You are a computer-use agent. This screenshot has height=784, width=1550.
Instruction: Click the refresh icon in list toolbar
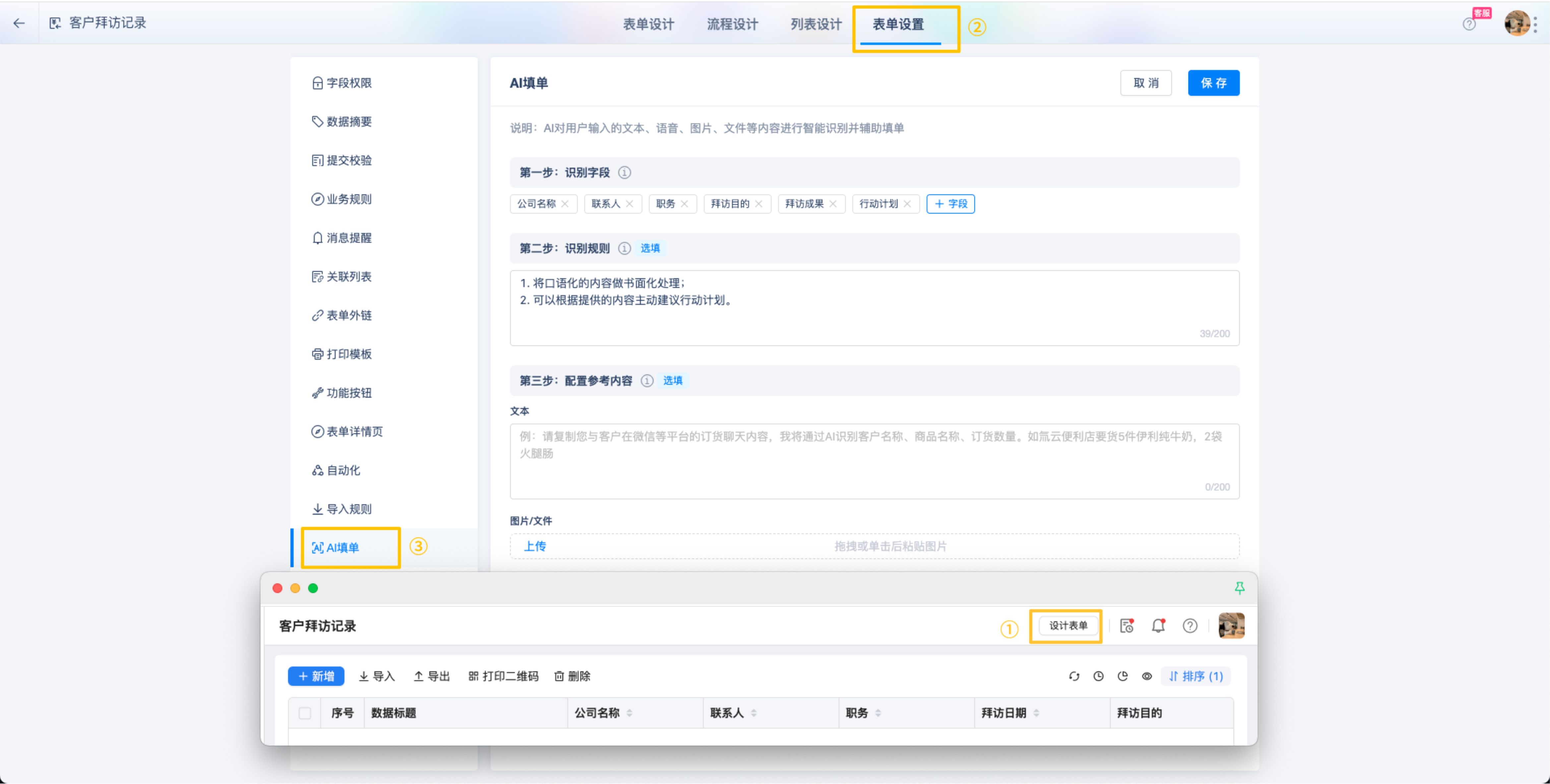1074,676
